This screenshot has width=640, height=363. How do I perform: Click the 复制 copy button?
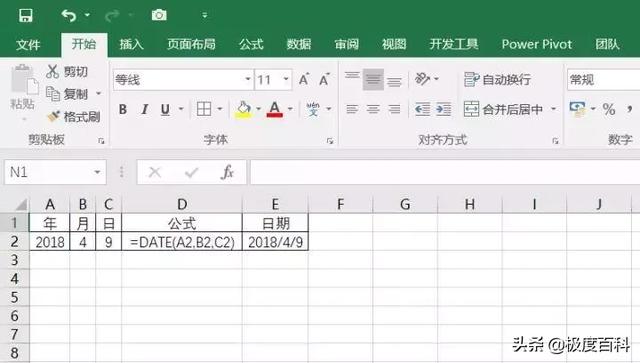(x=67, y=94)
